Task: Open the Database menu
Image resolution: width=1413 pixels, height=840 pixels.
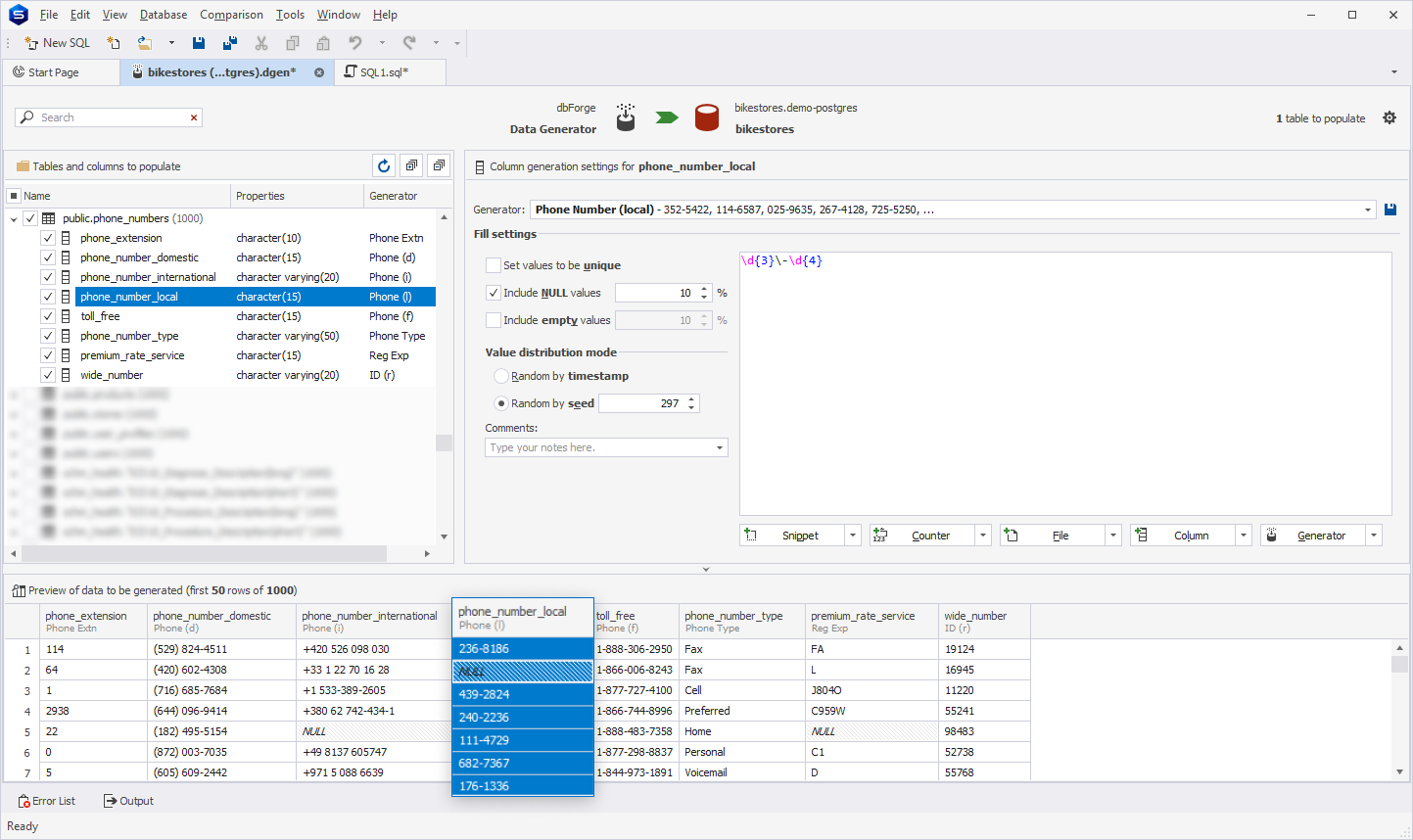Action: tap(164, 15)
